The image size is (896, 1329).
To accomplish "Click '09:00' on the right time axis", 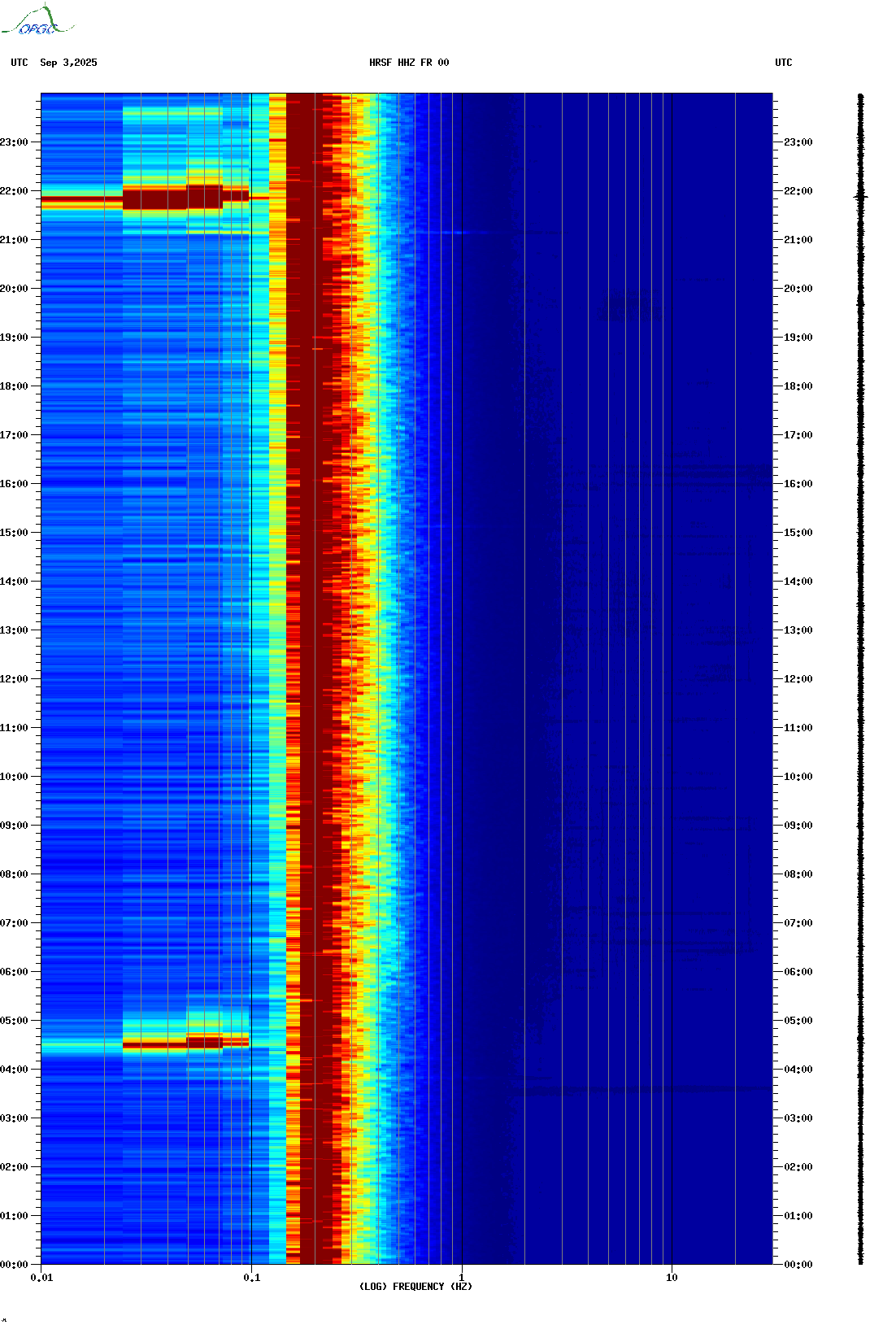I will coord(798,826).
